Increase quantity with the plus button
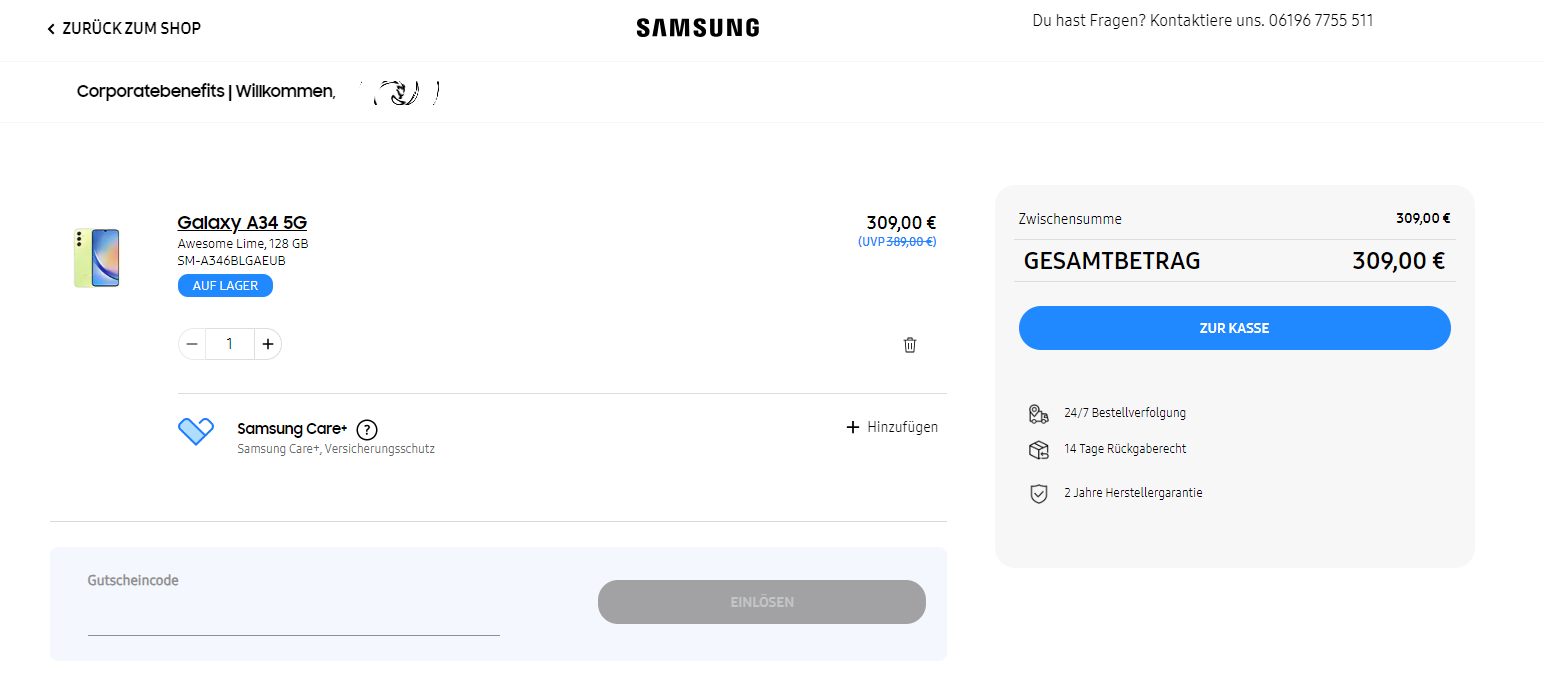 tap(268, 344)
